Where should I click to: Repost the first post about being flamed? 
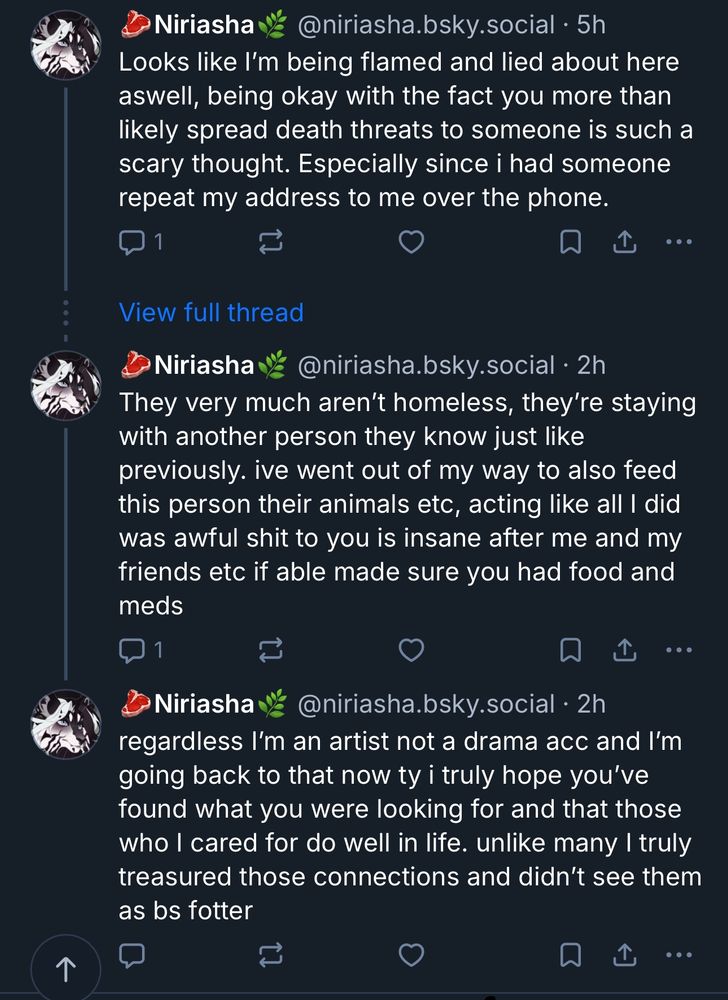tap(271, 241)
